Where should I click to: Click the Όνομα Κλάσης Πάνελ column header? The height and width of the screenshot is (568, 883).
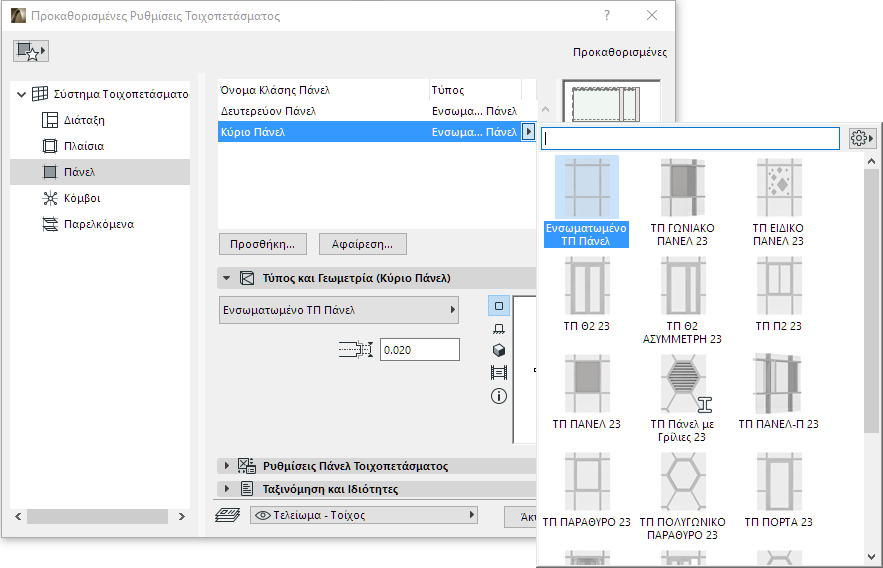point(323,90)
